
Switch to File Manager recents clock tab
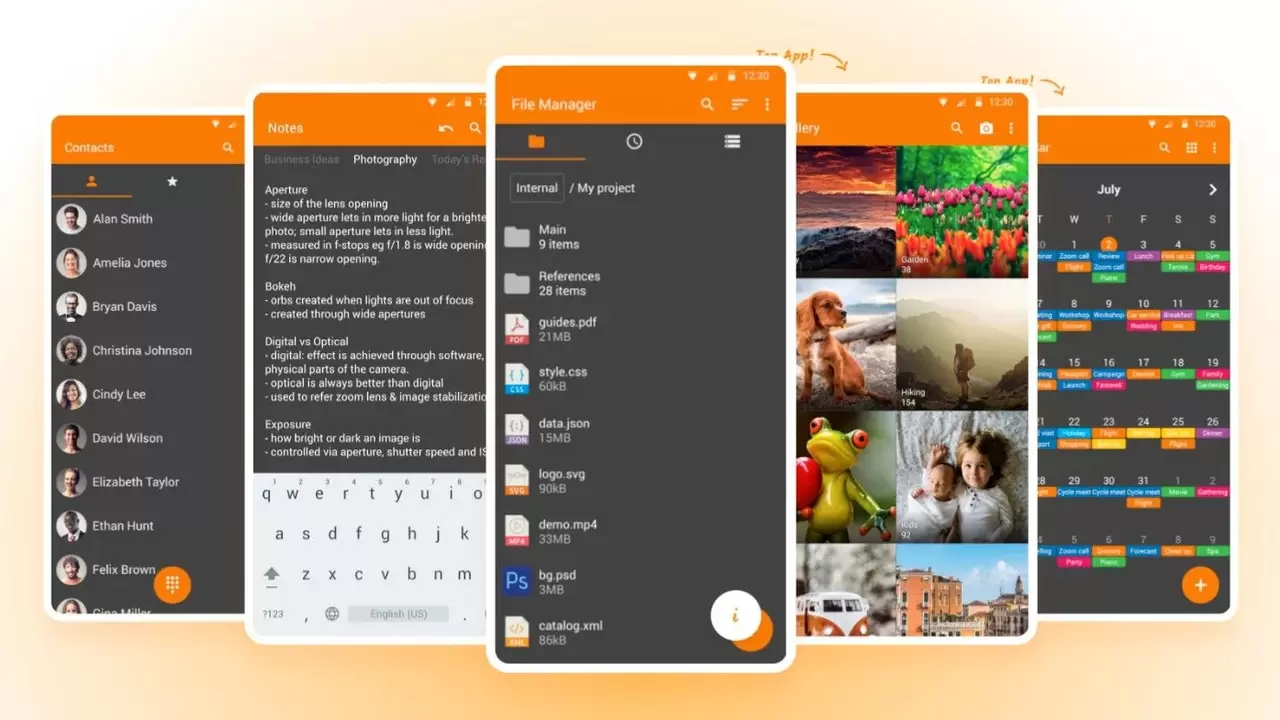pyautogui.click(x=634, y=141)
